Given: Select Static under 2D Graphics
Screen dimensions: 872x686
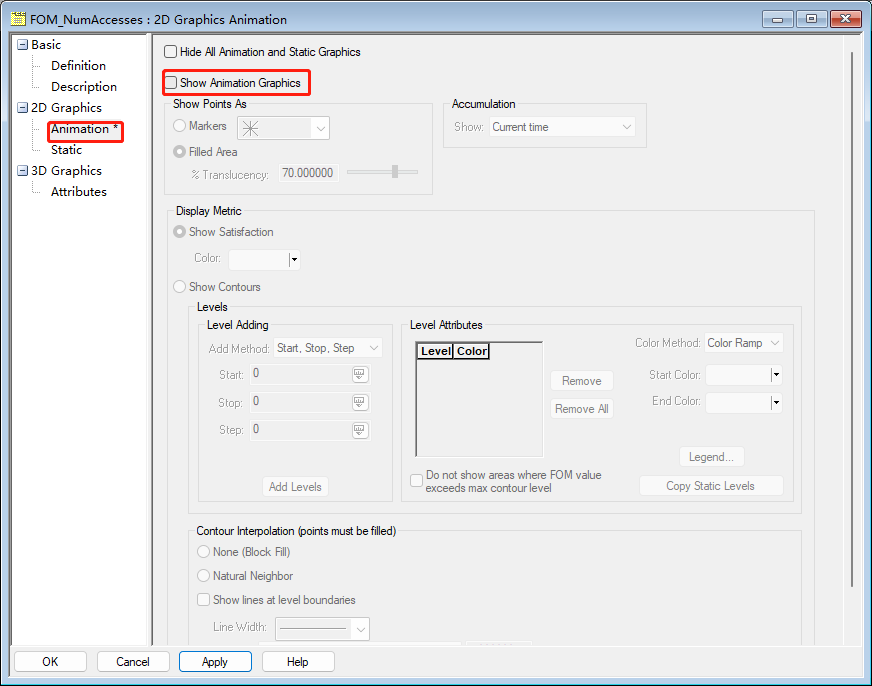Looking at the screenshot, I should pos(67,150).
